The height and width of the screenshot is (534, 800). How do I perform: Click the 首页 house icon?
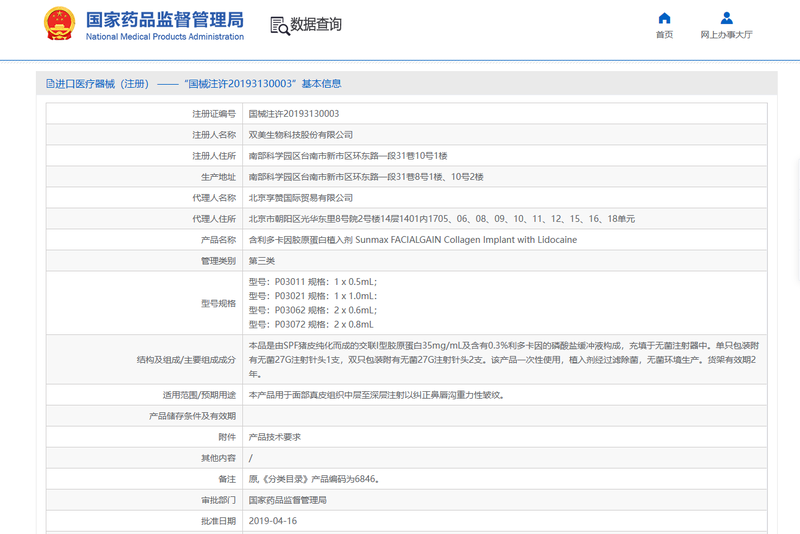point(664,18)
